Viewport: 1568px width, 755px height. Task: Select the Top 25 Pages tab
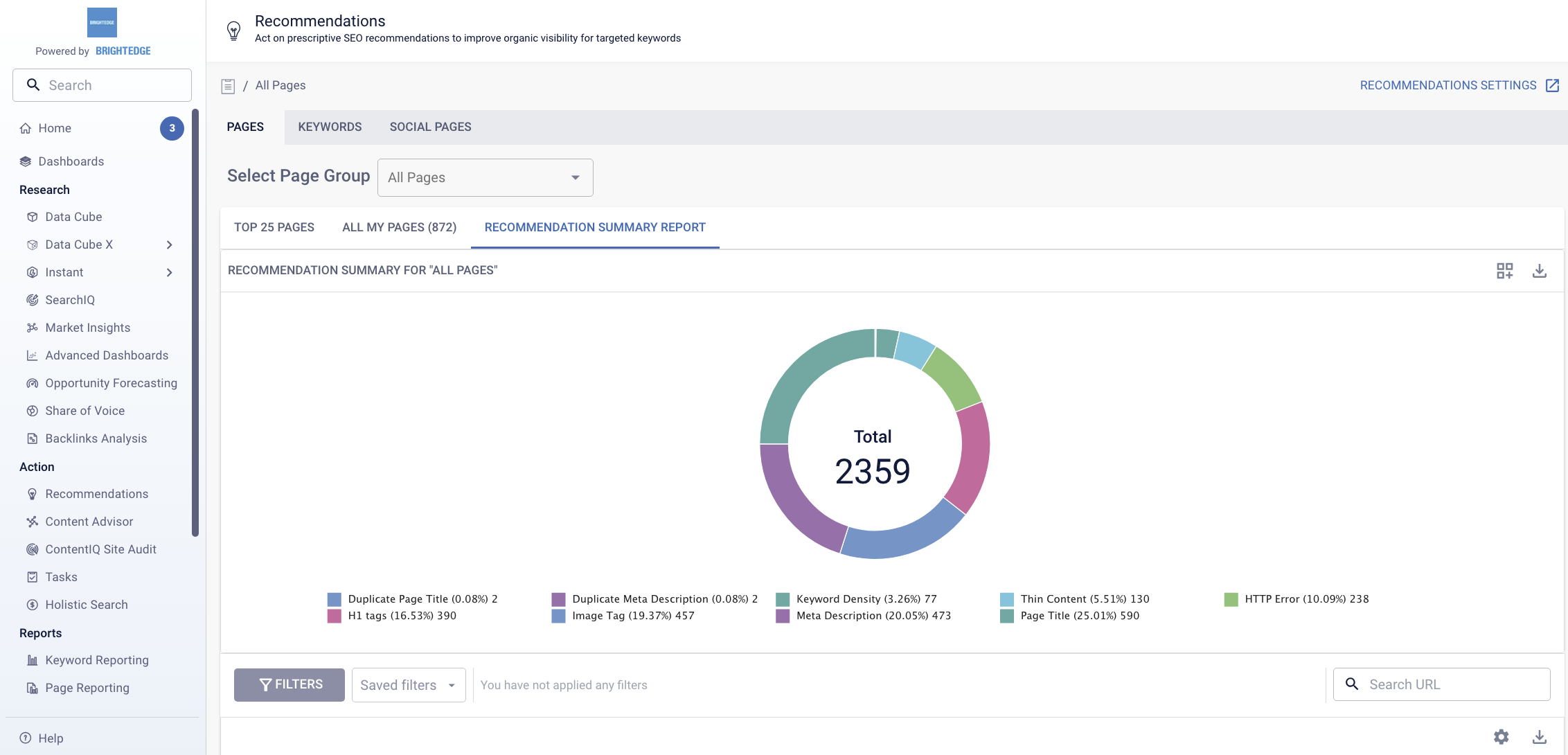tap(274, 227)
